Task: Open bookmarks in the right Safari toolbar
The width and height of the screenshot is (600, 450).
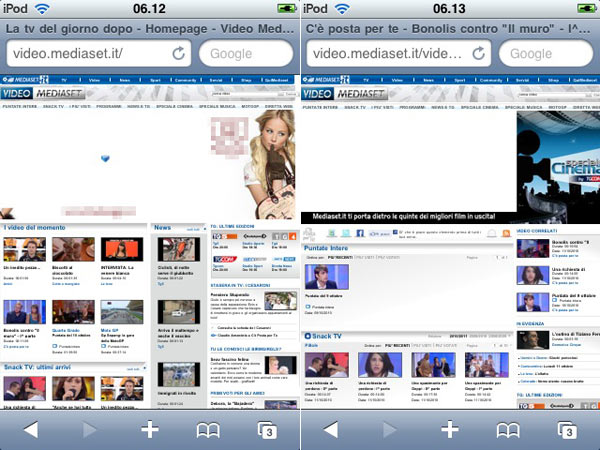Action: [x=508, y=429]
